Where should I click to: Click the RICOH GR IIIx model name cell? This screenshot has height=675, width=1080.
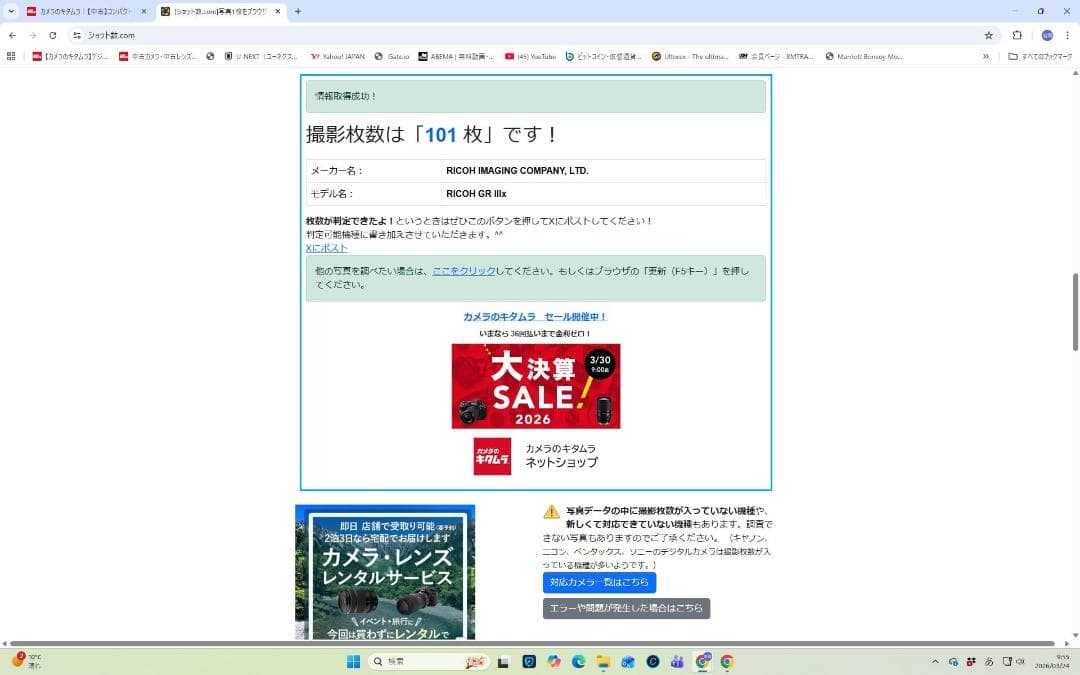[603, 194]
